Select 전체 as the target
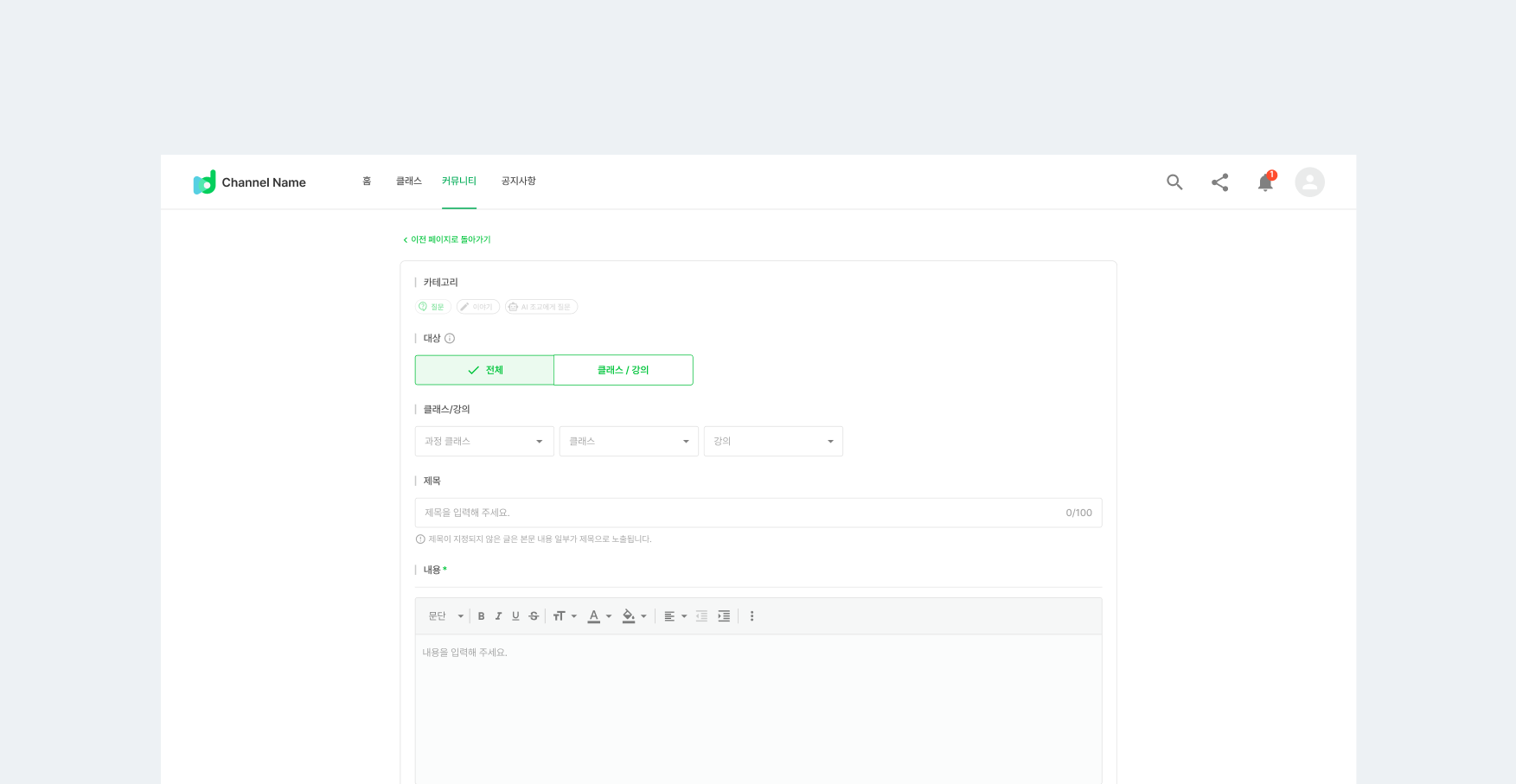The width and height of the screenshot is (1516, 784). [x=484, y=370]
